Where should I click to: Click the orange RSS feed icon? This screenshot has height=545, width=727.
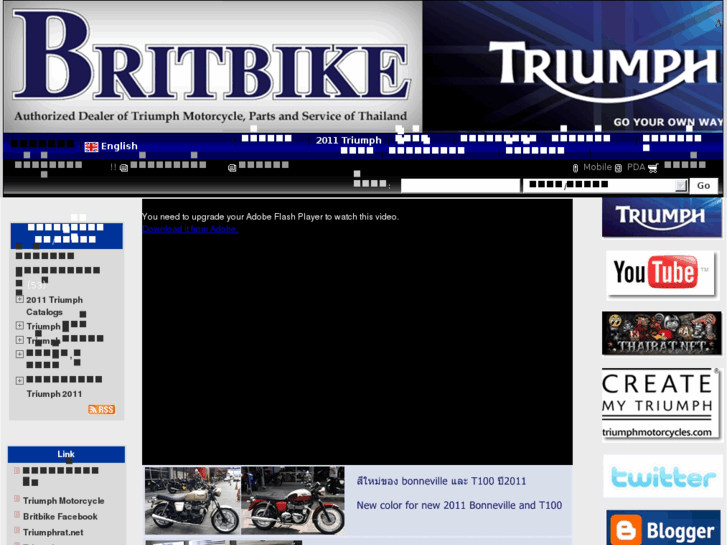102,410
